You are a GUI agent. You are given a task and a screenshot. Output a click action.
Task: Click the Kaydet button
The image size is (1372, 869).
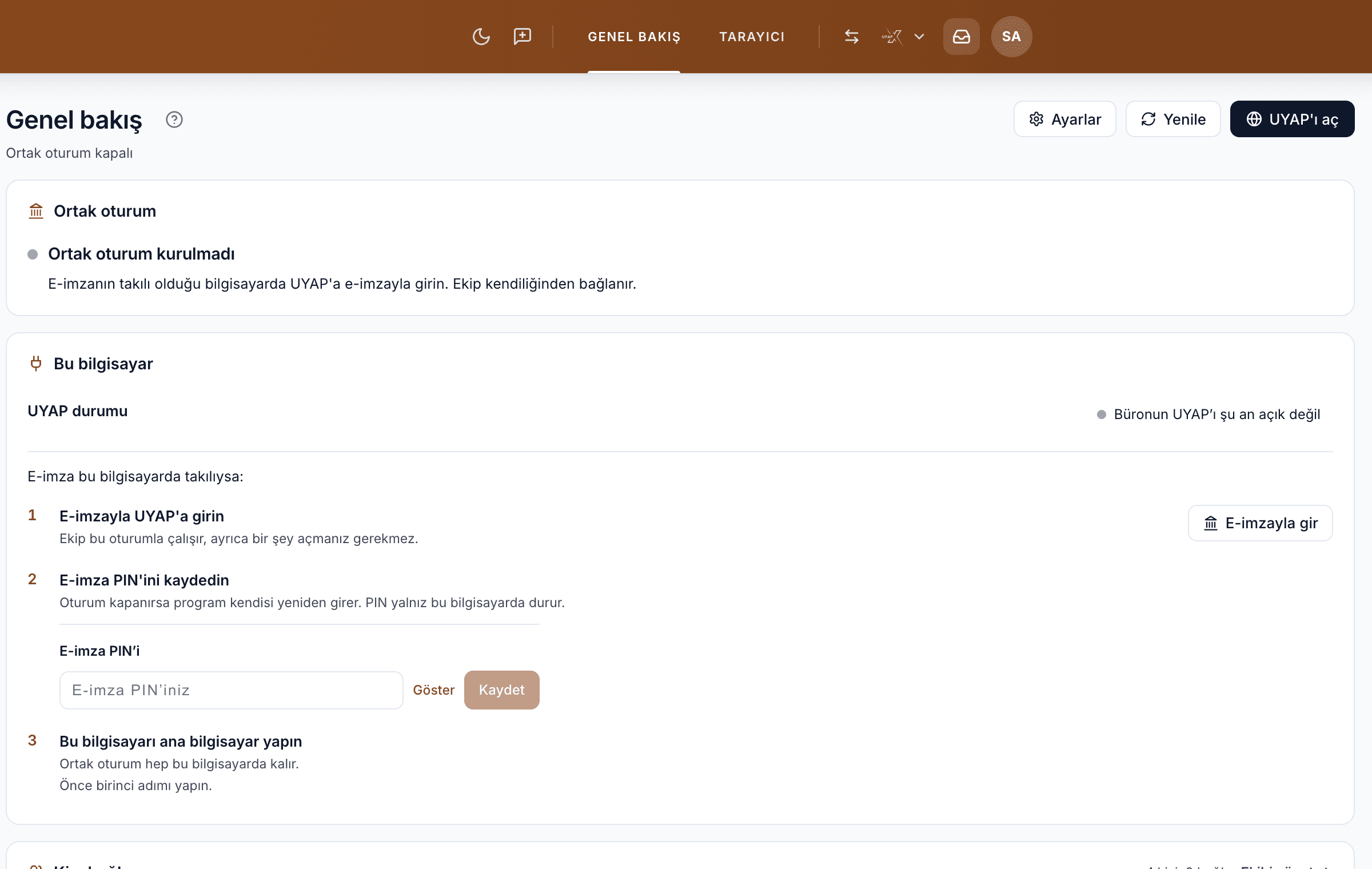502,690
